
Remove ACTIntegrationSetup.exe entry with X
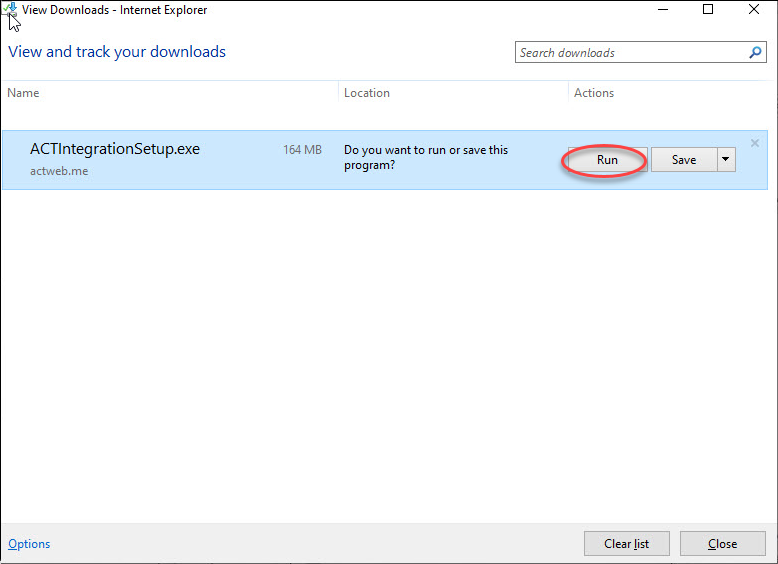[755, 143]
